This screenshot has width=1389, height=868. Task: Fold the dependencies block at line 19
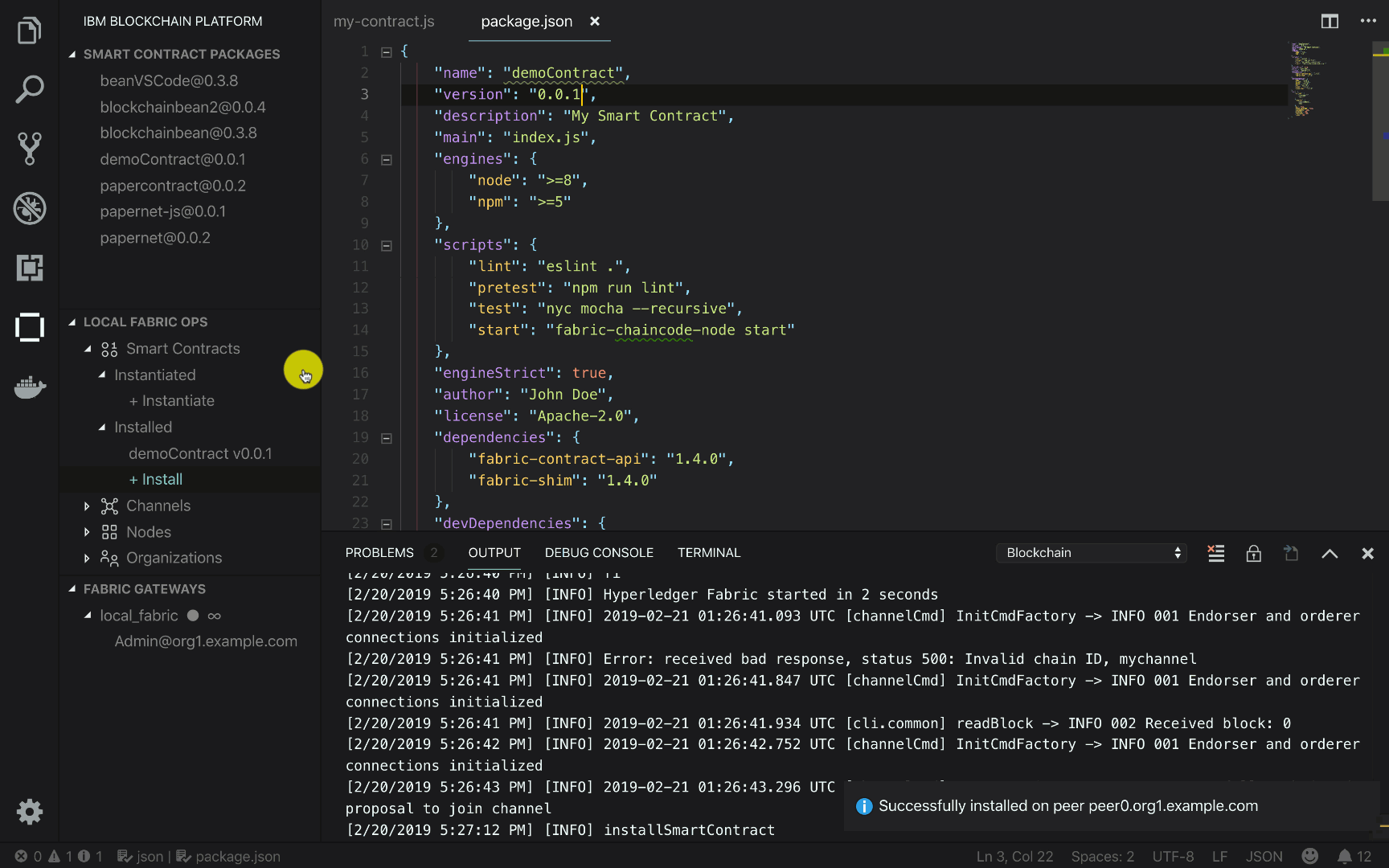point(386,438)
